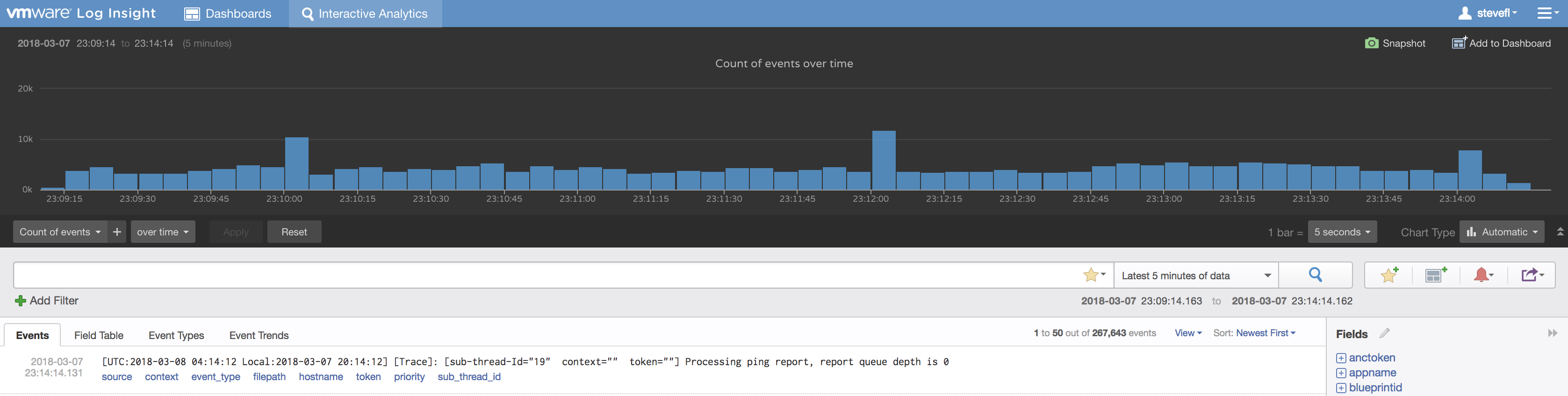This screenshot has height=396, width=1568.
Task: Click the magnifying glass search button
Action: coord(1315,276)
